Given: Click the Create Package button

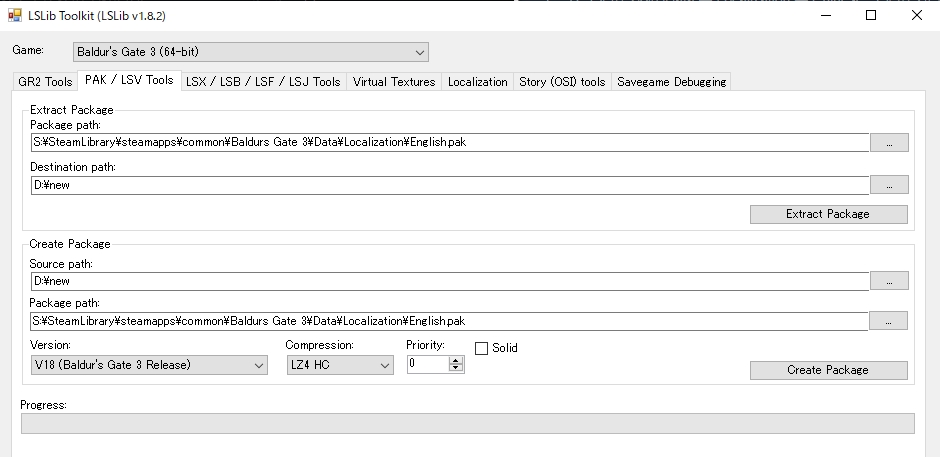Looking at the screenshot, I should click(828, 371).
